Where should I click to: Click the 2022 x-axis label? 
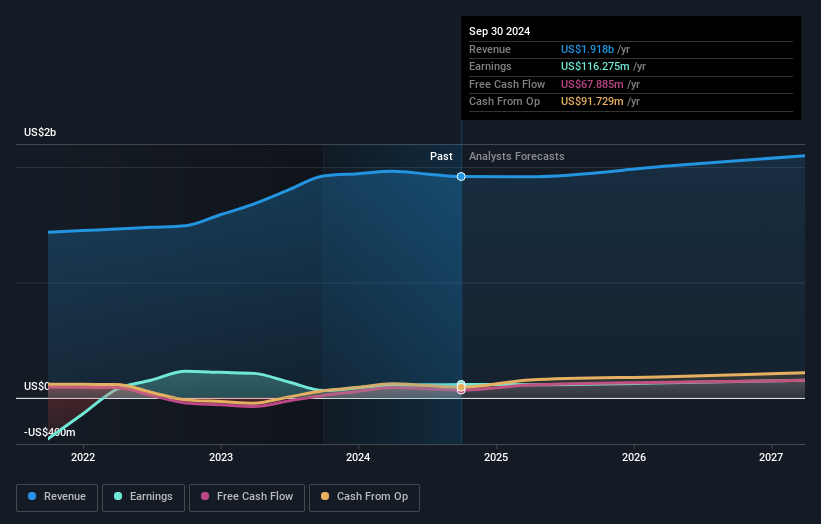tap(83, 457)
